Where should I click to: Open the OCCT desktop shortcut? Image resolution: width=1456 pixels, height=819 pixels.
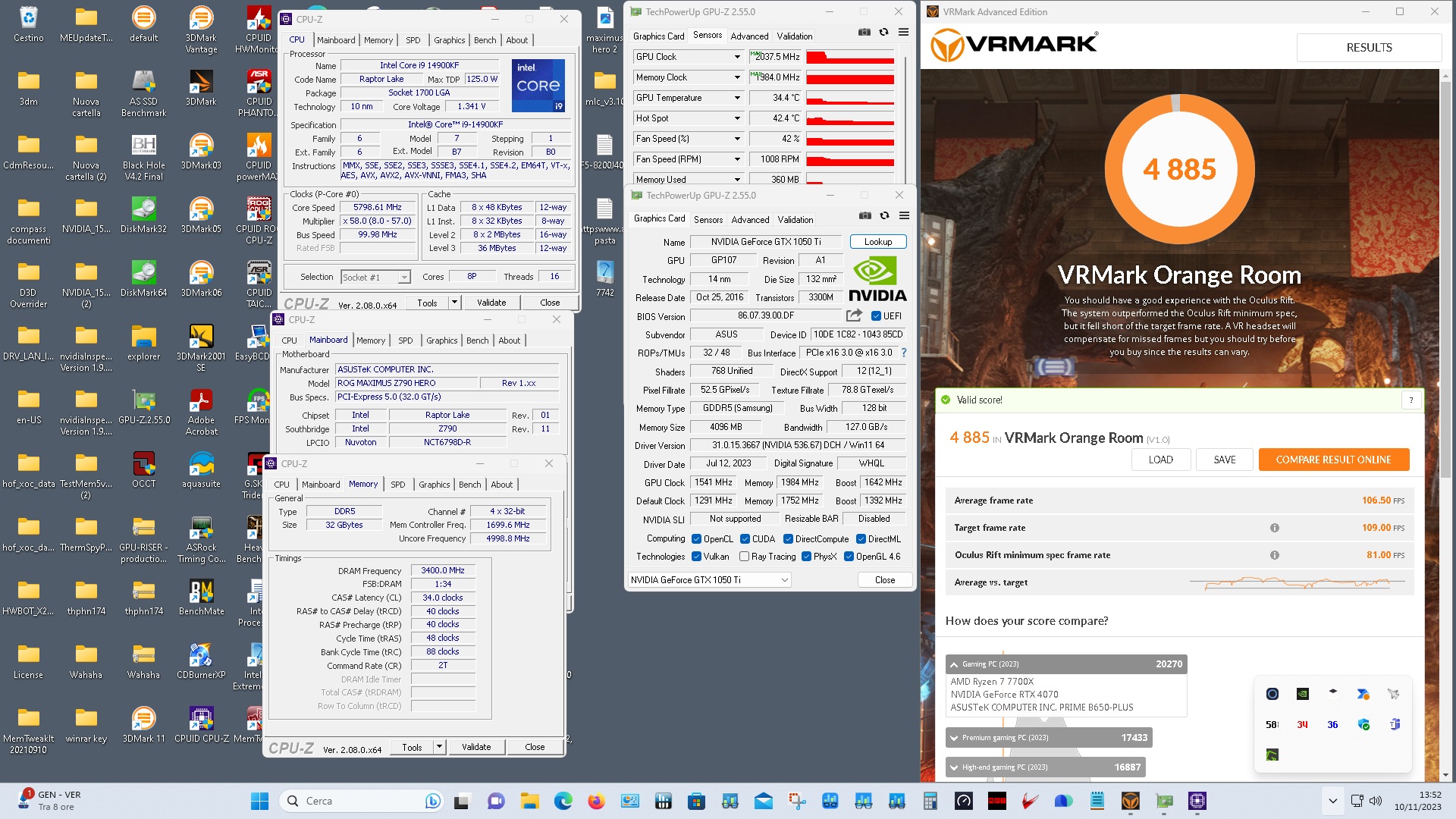[143, 469]
